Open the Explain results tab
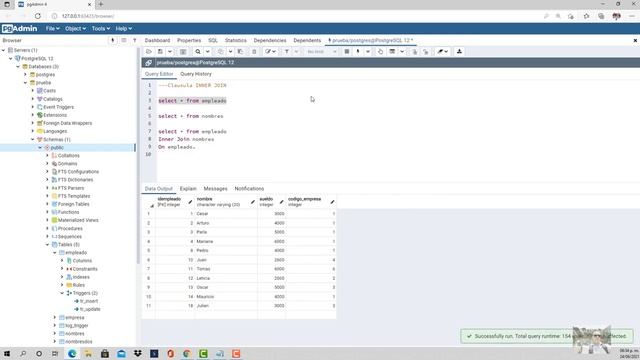The height and width of the screenshot is (360, 640). (188, 189)
